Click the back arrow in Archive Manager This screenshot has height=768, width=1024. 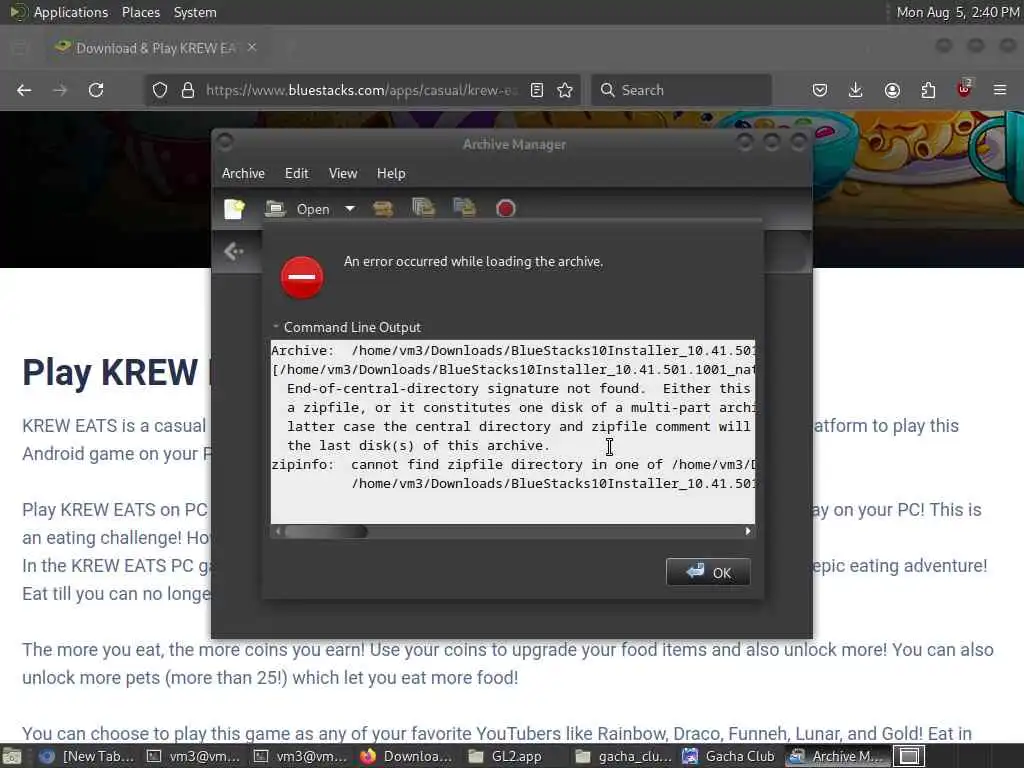pyautogui.click(x=233, y=251)
